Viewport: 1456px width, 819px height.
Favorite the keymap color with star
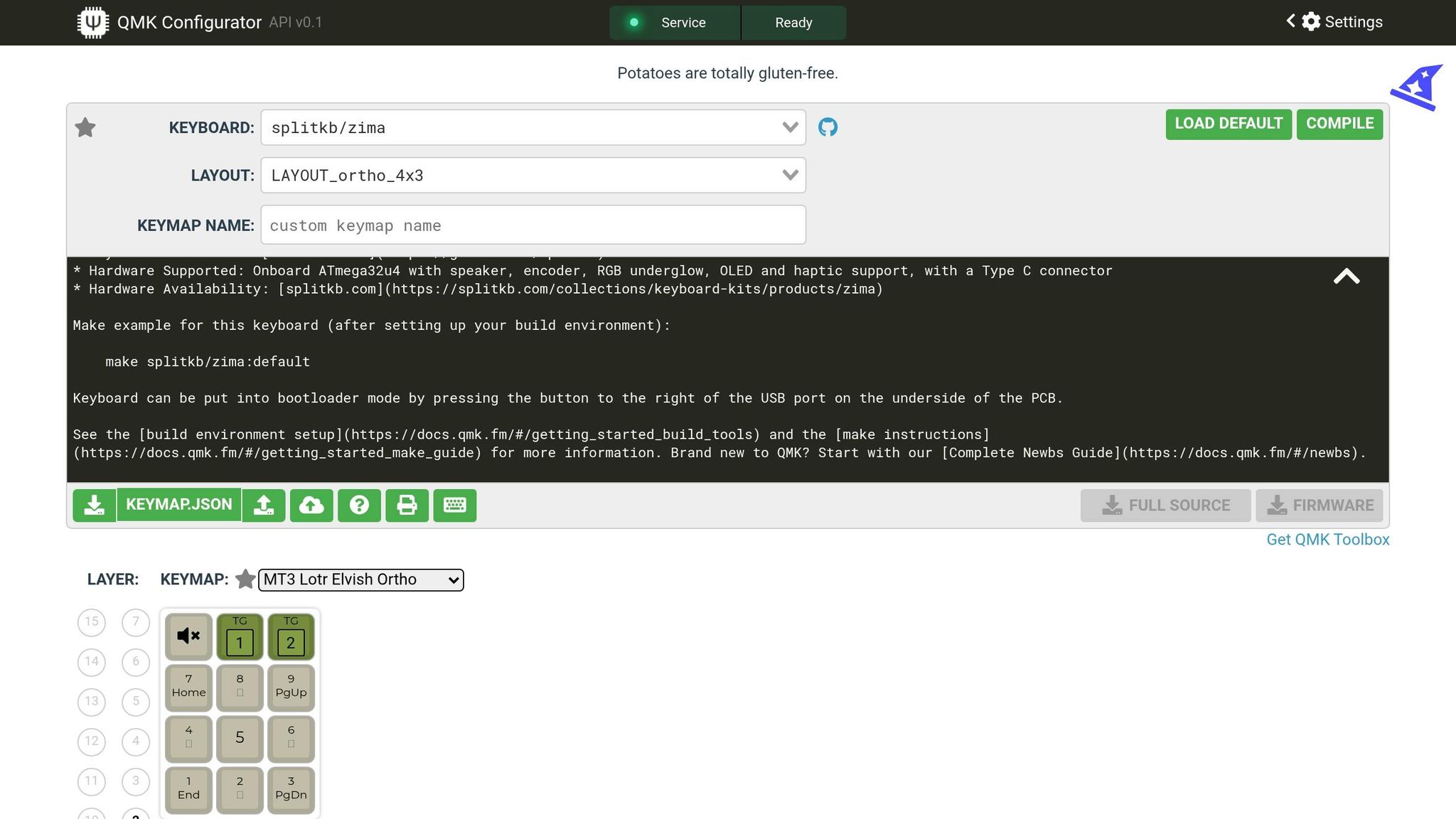245,579
